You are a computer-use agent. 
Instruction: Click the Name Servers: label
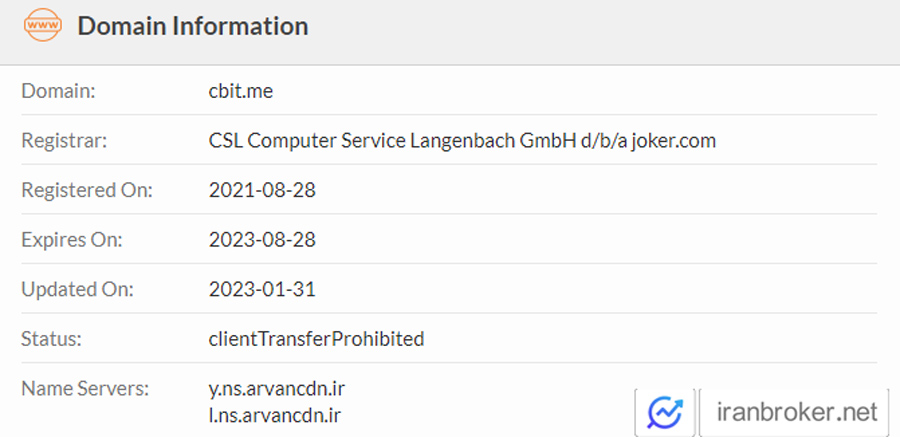[85, 389]
